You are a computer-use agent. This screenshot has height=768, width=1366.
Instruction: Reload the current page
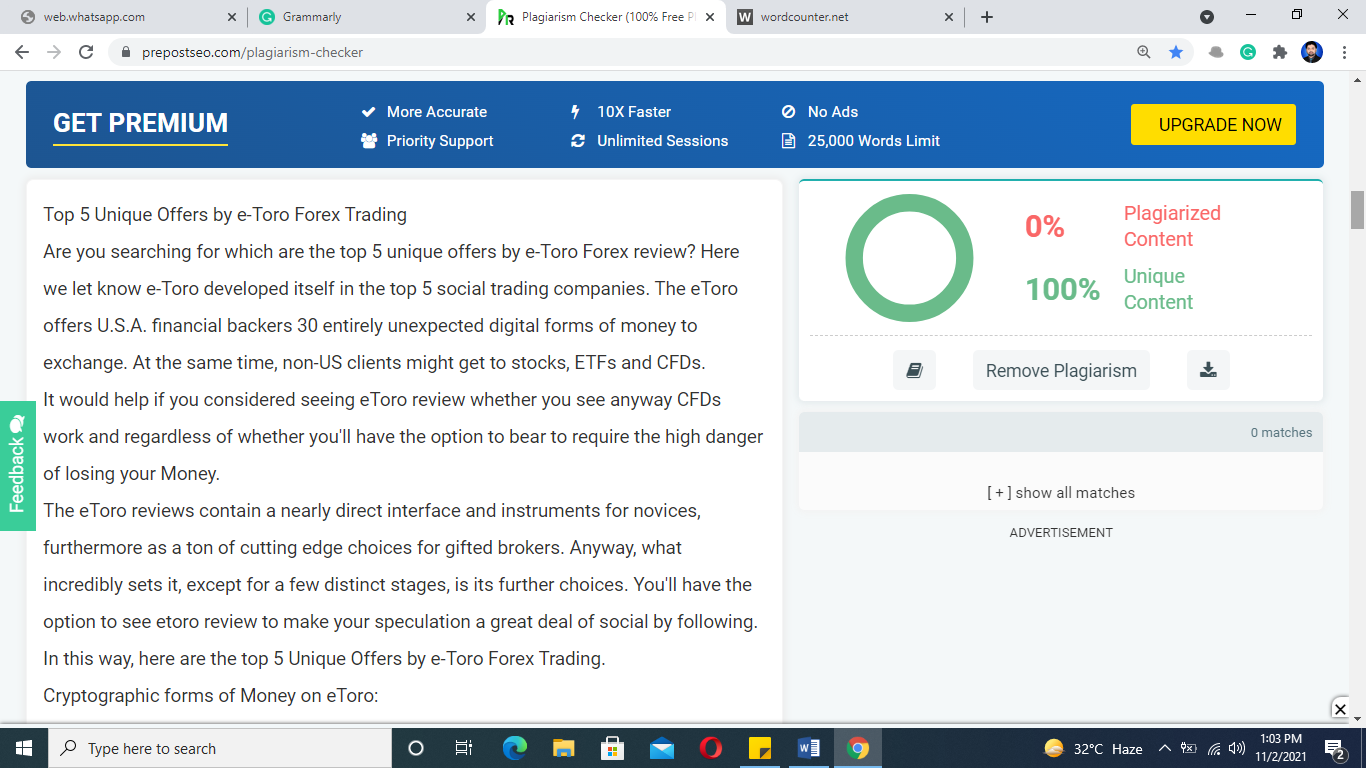[86, 52]
